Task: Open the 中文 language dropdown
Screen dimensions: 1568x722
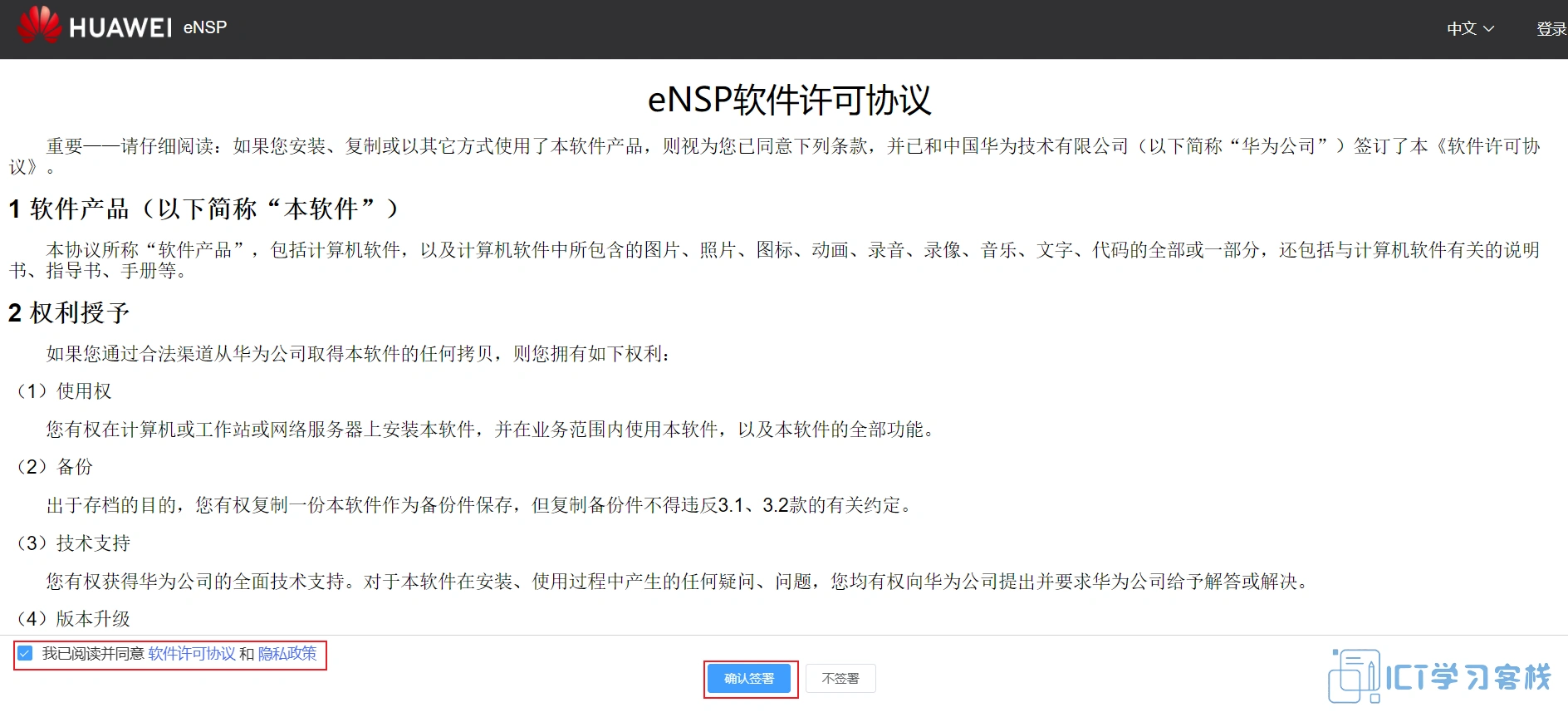Action: coord(1471,28)
